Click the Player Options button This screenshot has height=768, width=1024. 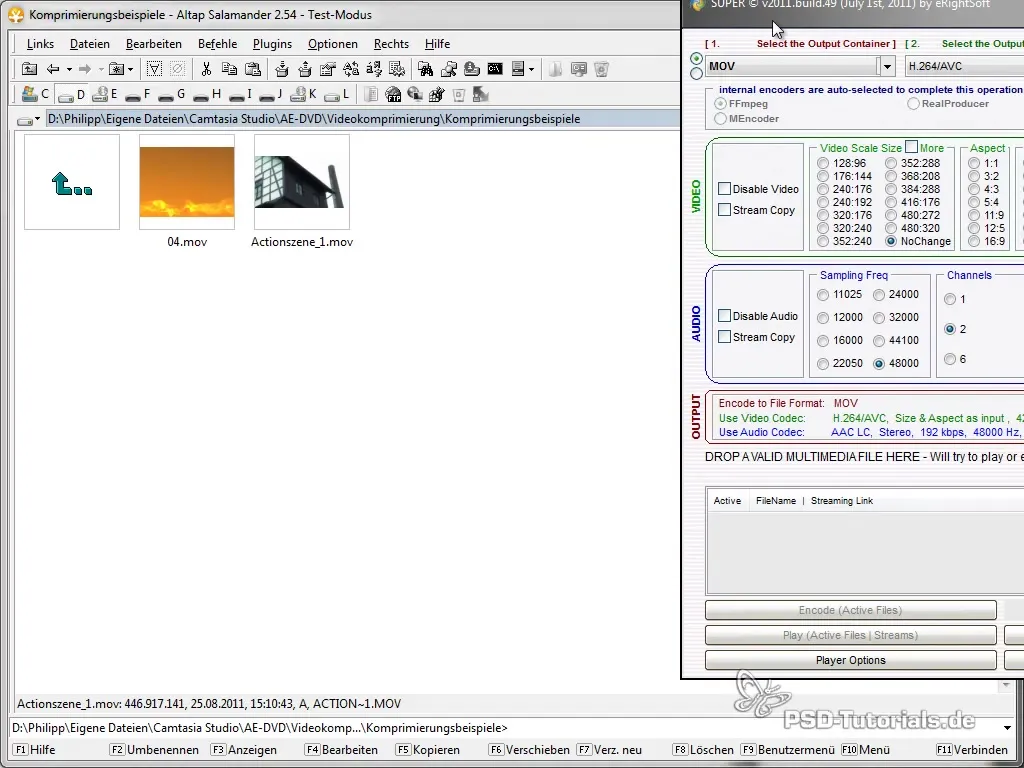click(x=850, y=660)
